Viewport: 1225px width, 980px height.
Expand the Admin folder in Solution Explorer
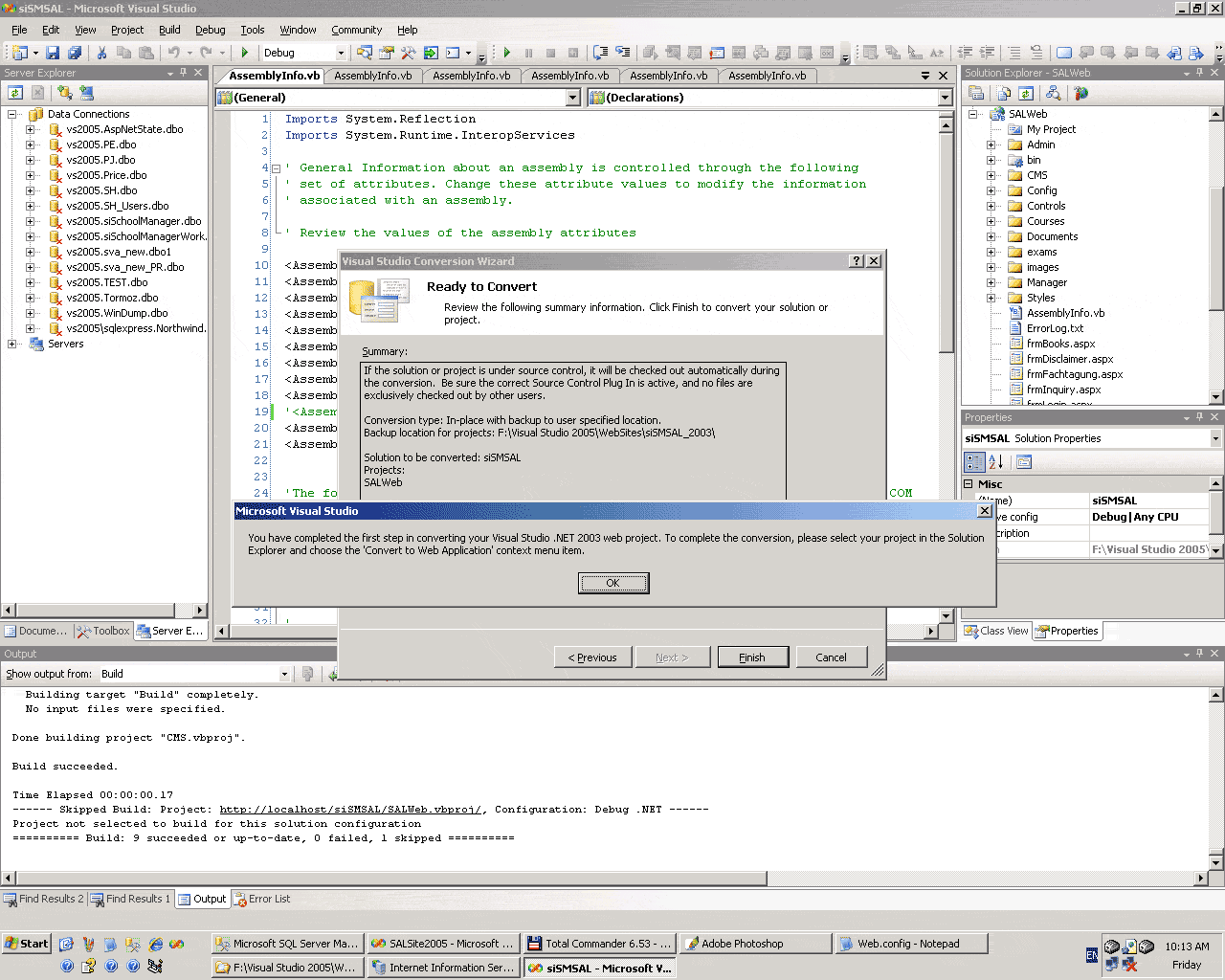pos(991,145)
